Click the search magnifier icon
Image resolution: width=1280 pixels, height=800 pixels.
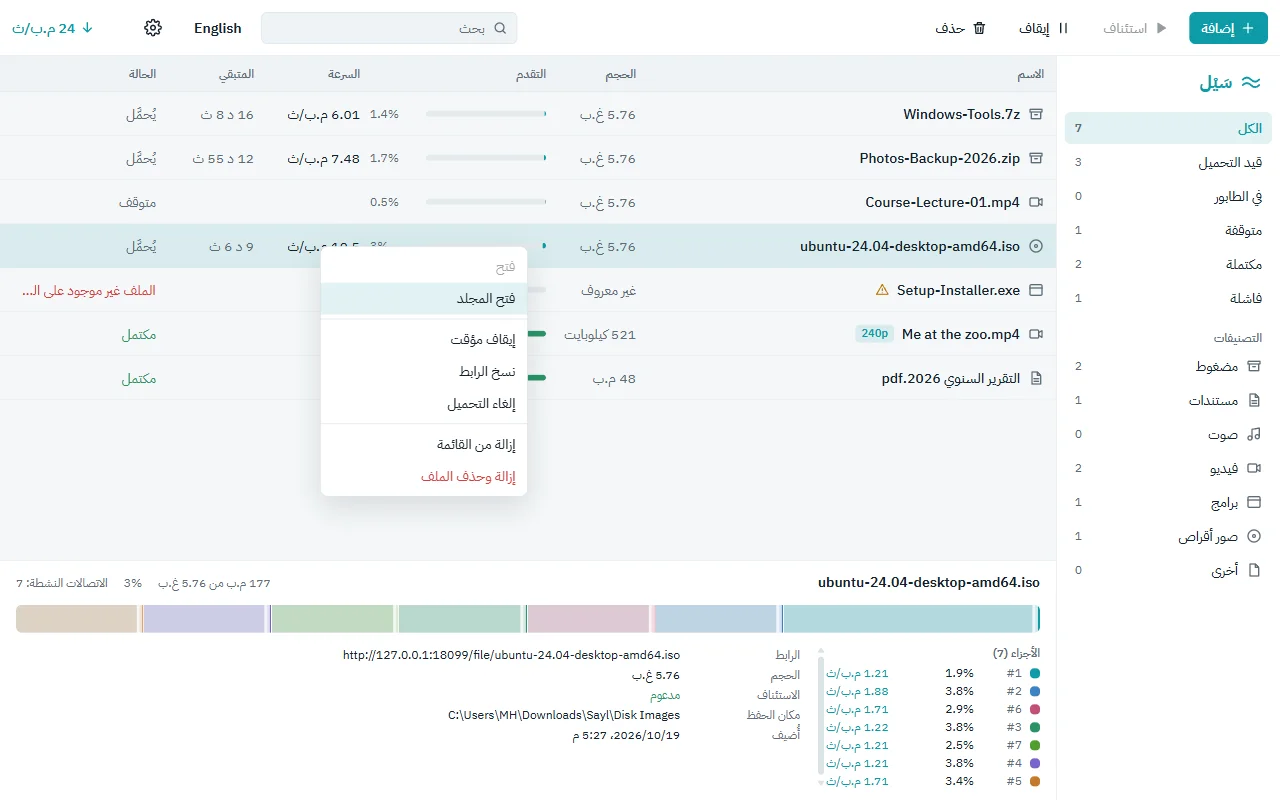(x=500, y=28)
